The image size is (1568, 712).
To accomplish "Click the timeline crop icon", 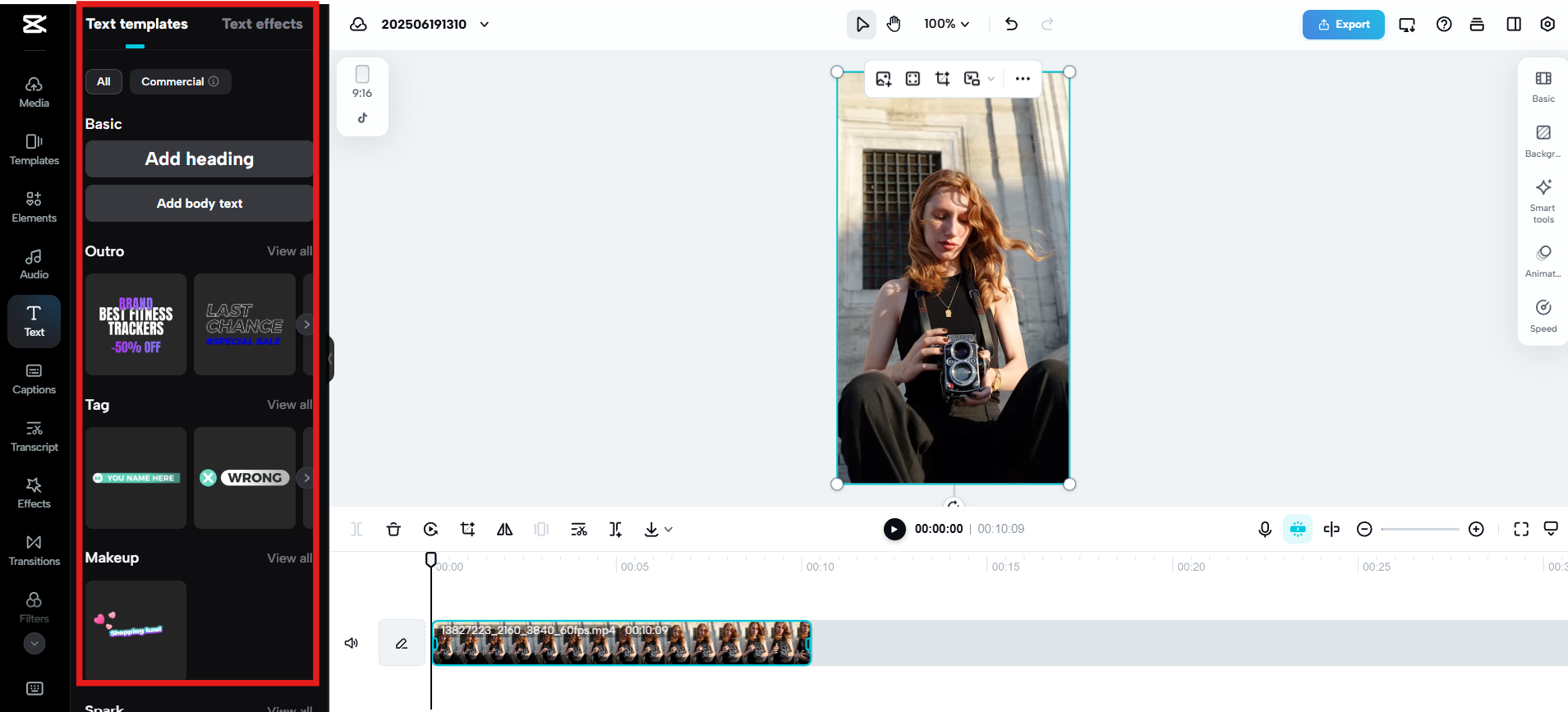I will tap(468, 530).
